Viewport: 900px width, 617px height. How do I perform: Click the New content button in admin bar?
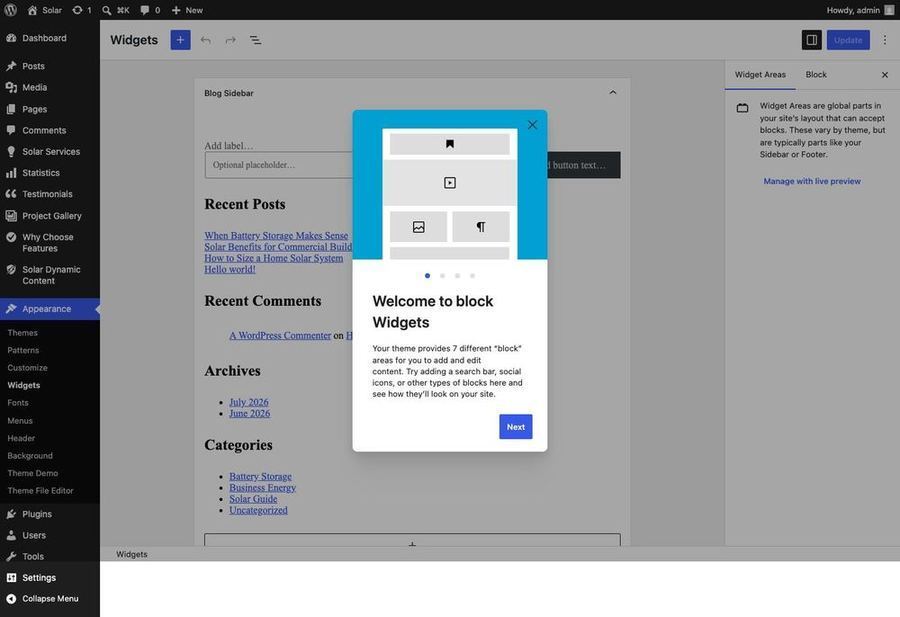187,10
